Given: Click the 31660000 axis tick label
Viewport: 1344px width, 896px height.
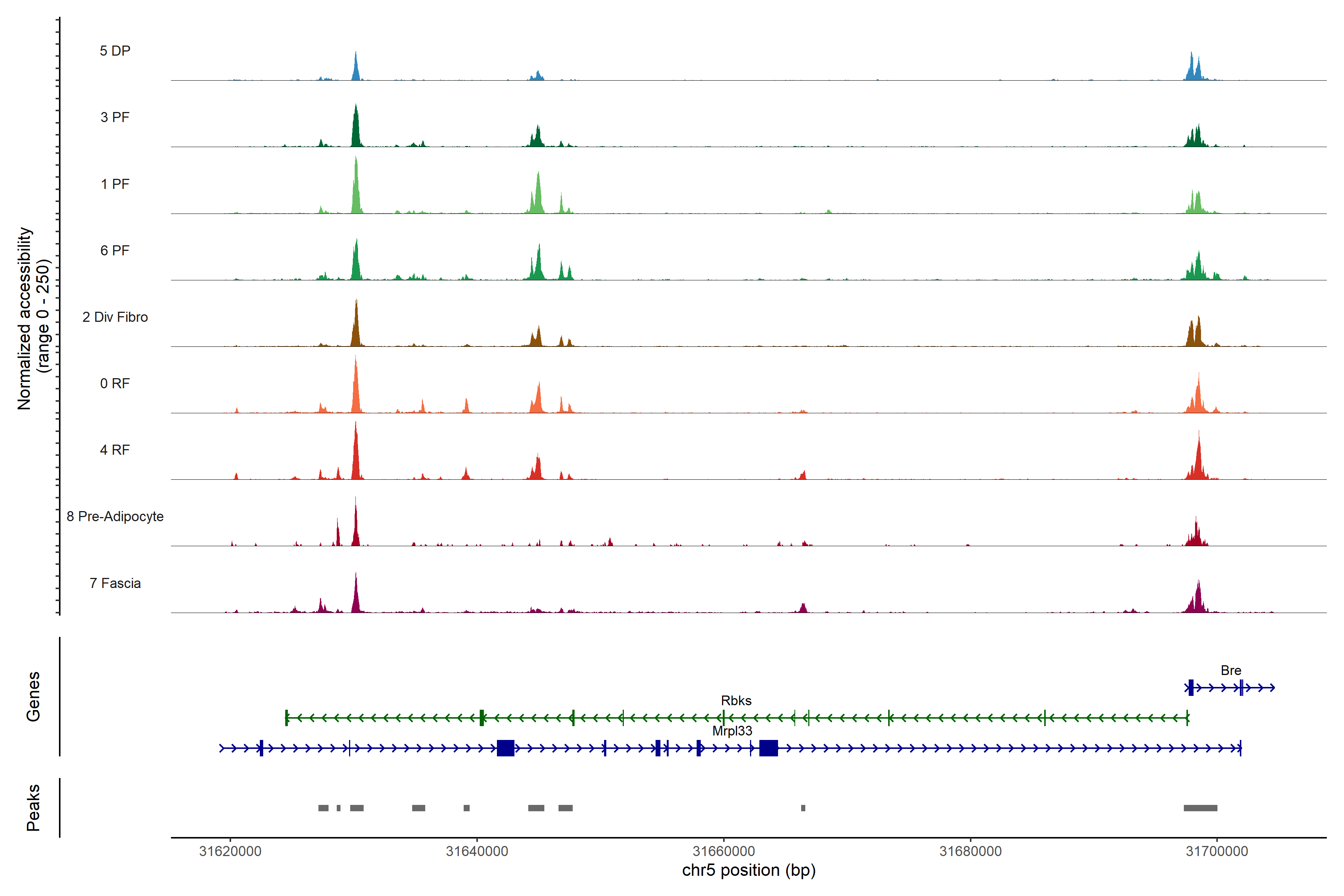Looking at the screenshot, I should (x=724, y=851).
